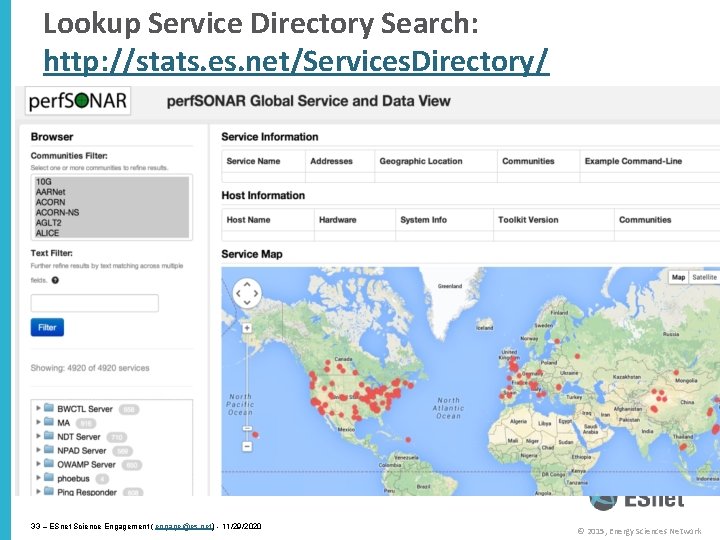This screenshot has height=540, width=720.
Task: Click the OWAMP Server folder icon
Action: pos(49,463)
